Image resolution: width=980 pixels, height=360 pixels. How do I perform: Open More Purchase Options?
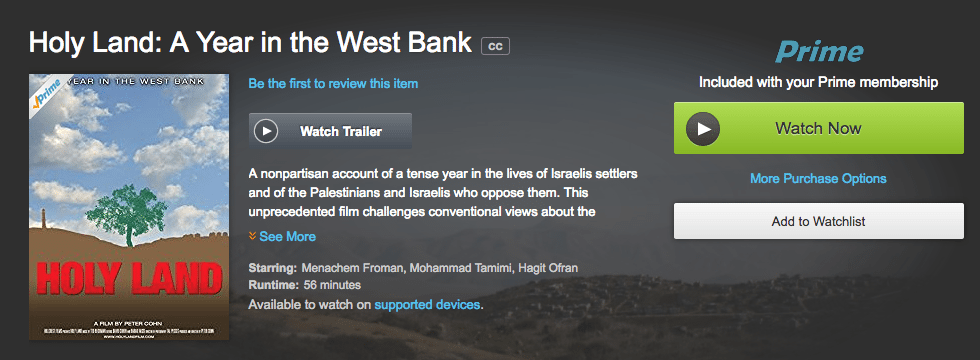[818, 179]
